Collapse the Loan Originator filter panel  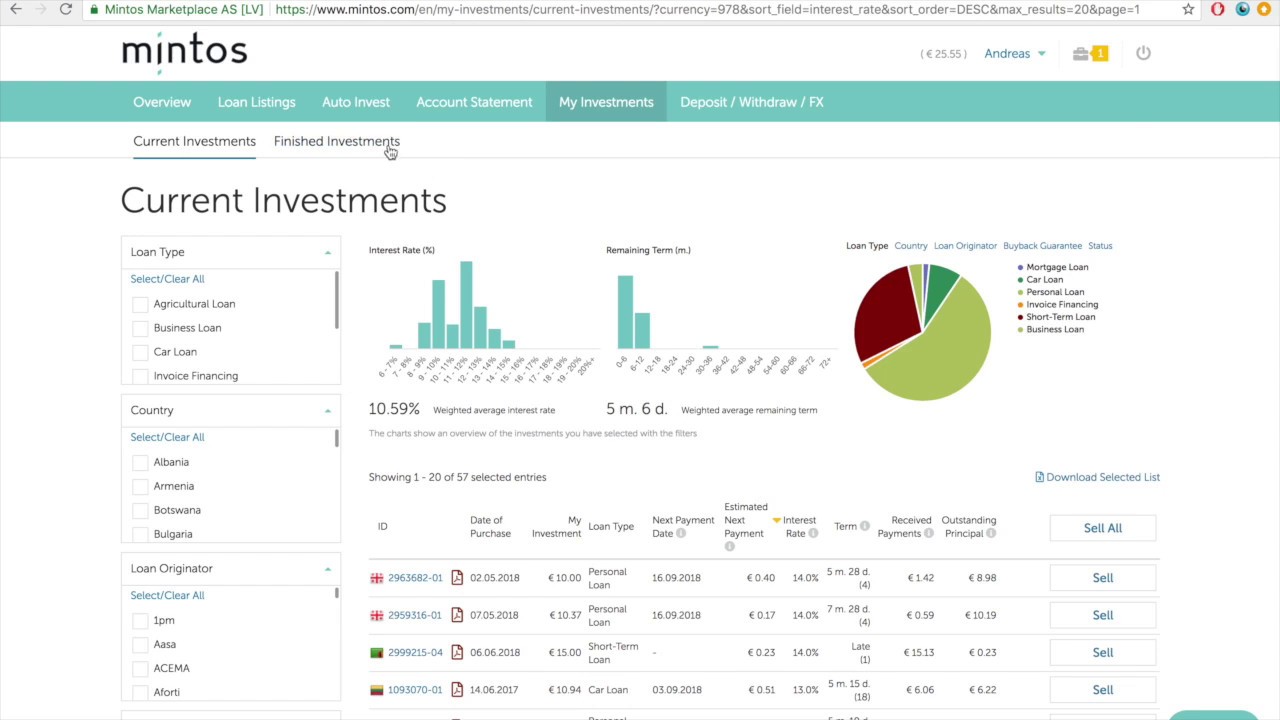pyautogui.click(x=327, y=568)
